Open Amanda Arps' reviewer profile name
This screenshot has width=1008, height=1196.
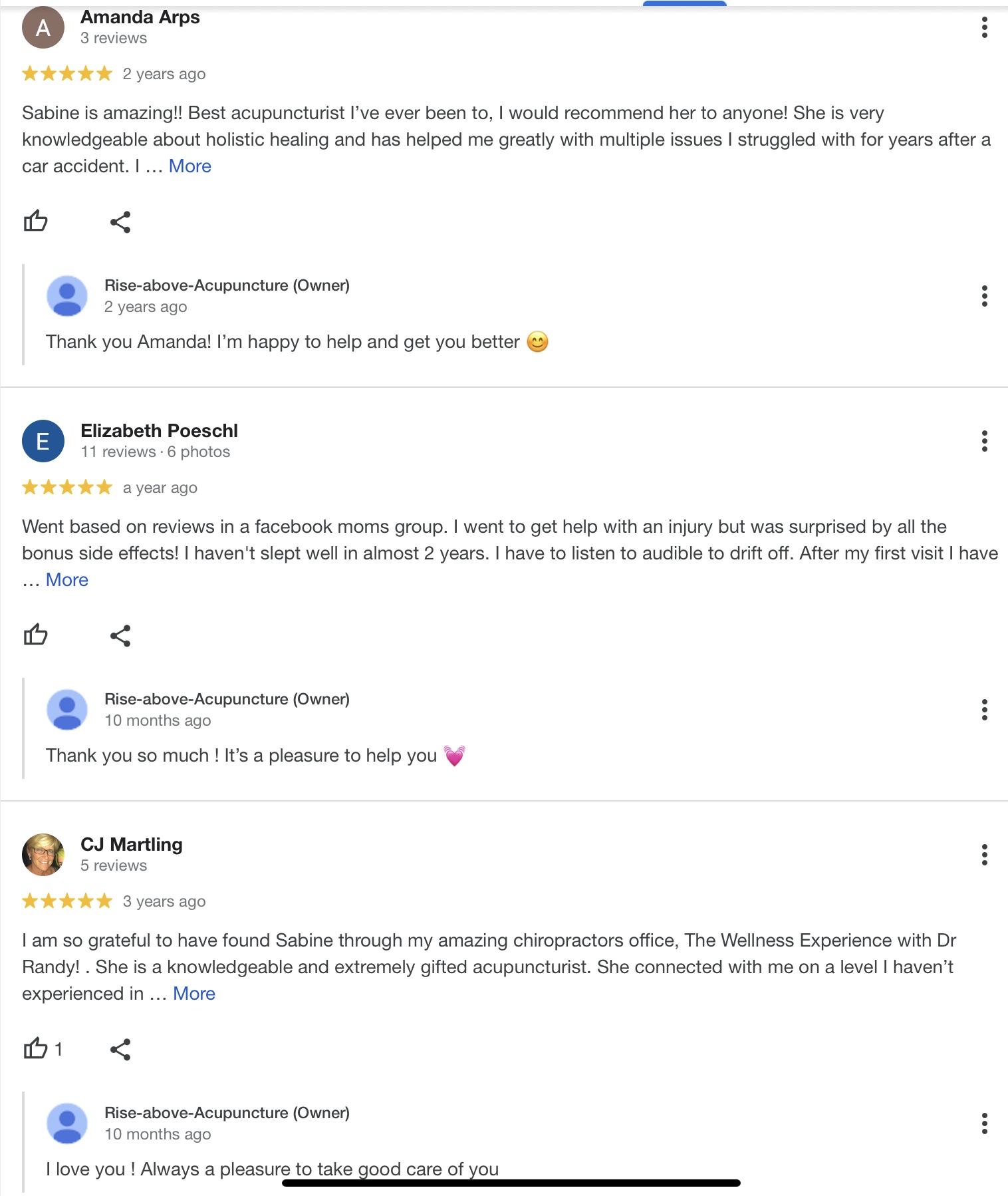(x=140, y=17)
